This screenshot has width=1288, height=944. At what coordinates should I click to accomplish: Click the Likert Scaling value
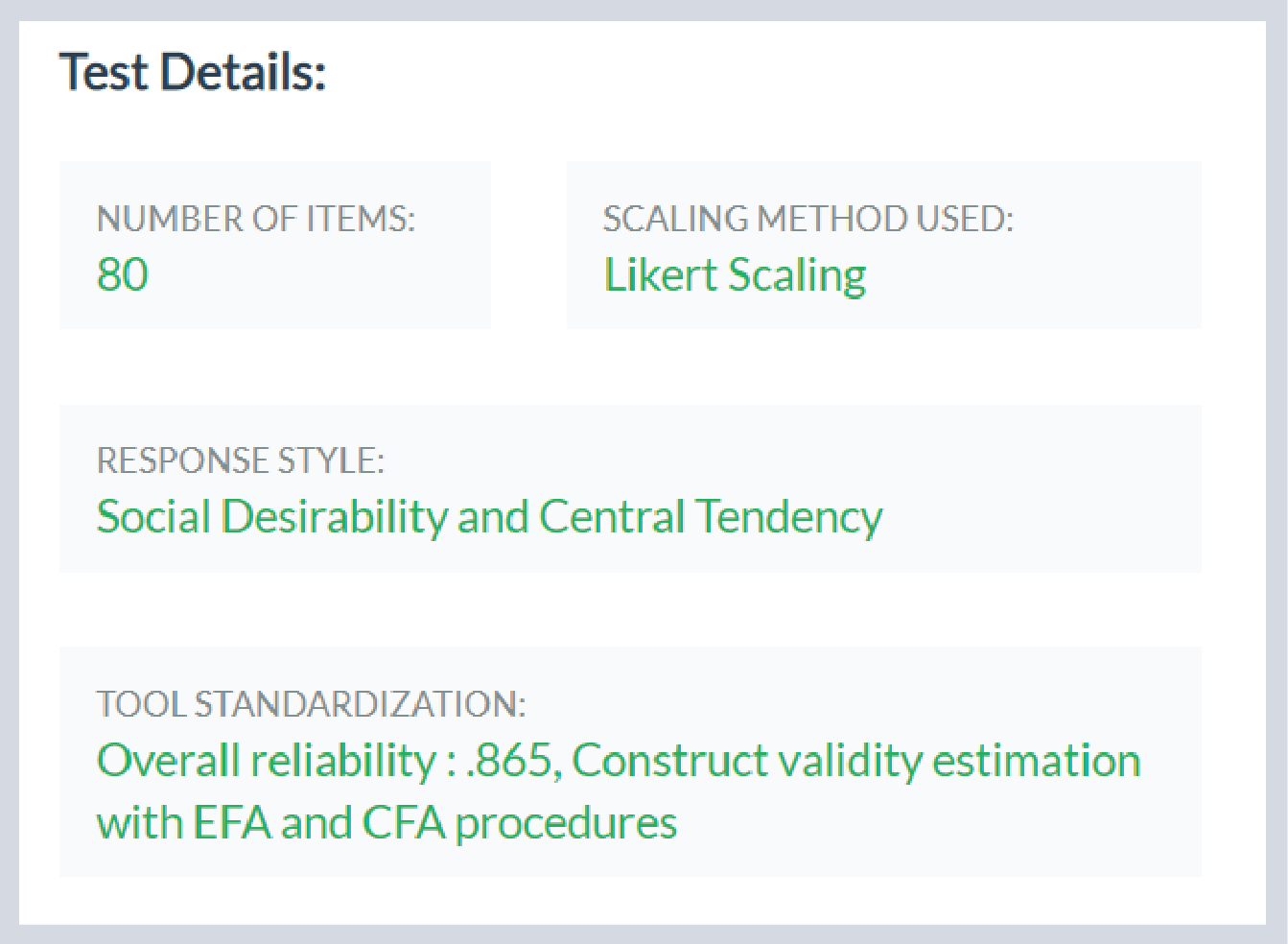(x=735, y=275)
